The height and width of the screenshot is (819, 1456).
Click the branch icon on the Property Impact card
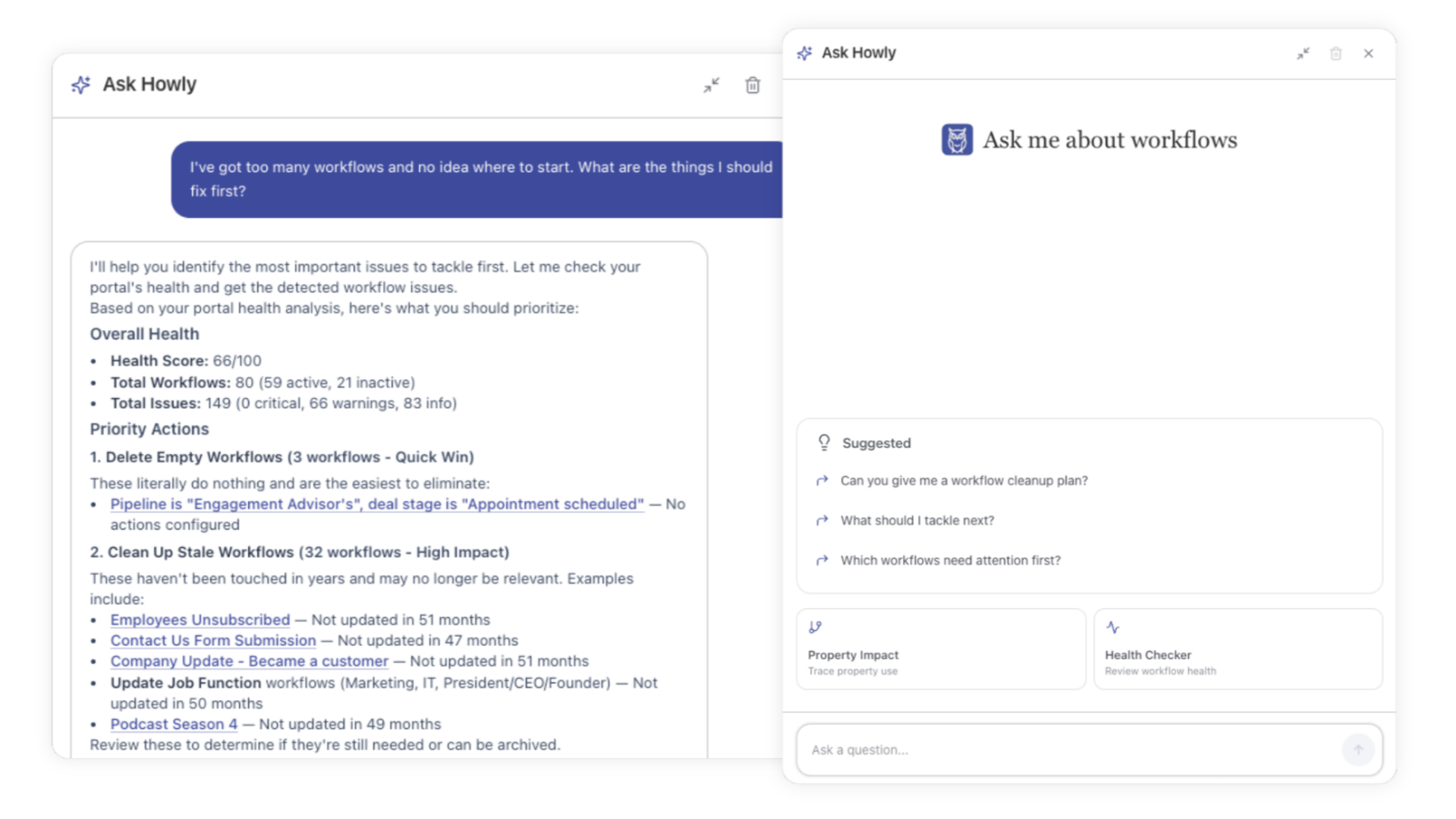coord(815,627)
